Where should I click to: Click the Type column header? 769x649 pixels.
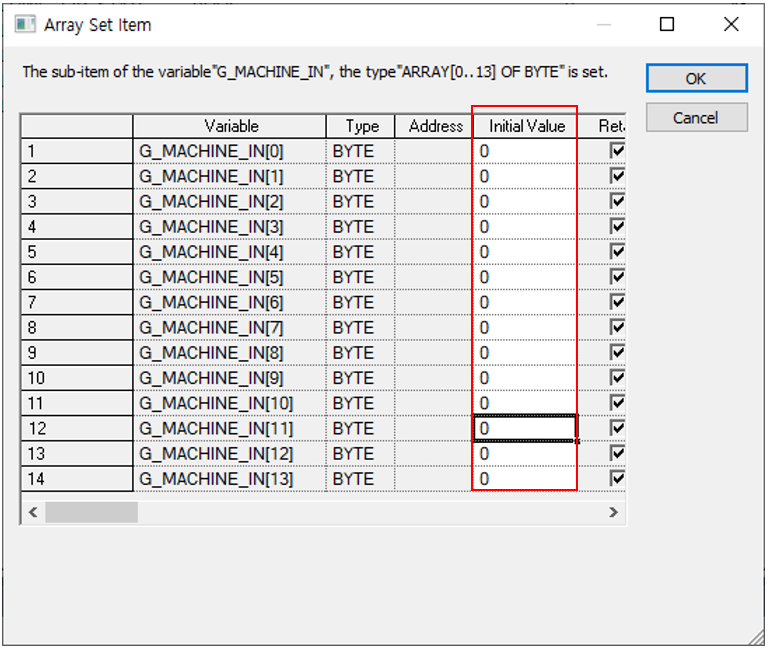361,126
